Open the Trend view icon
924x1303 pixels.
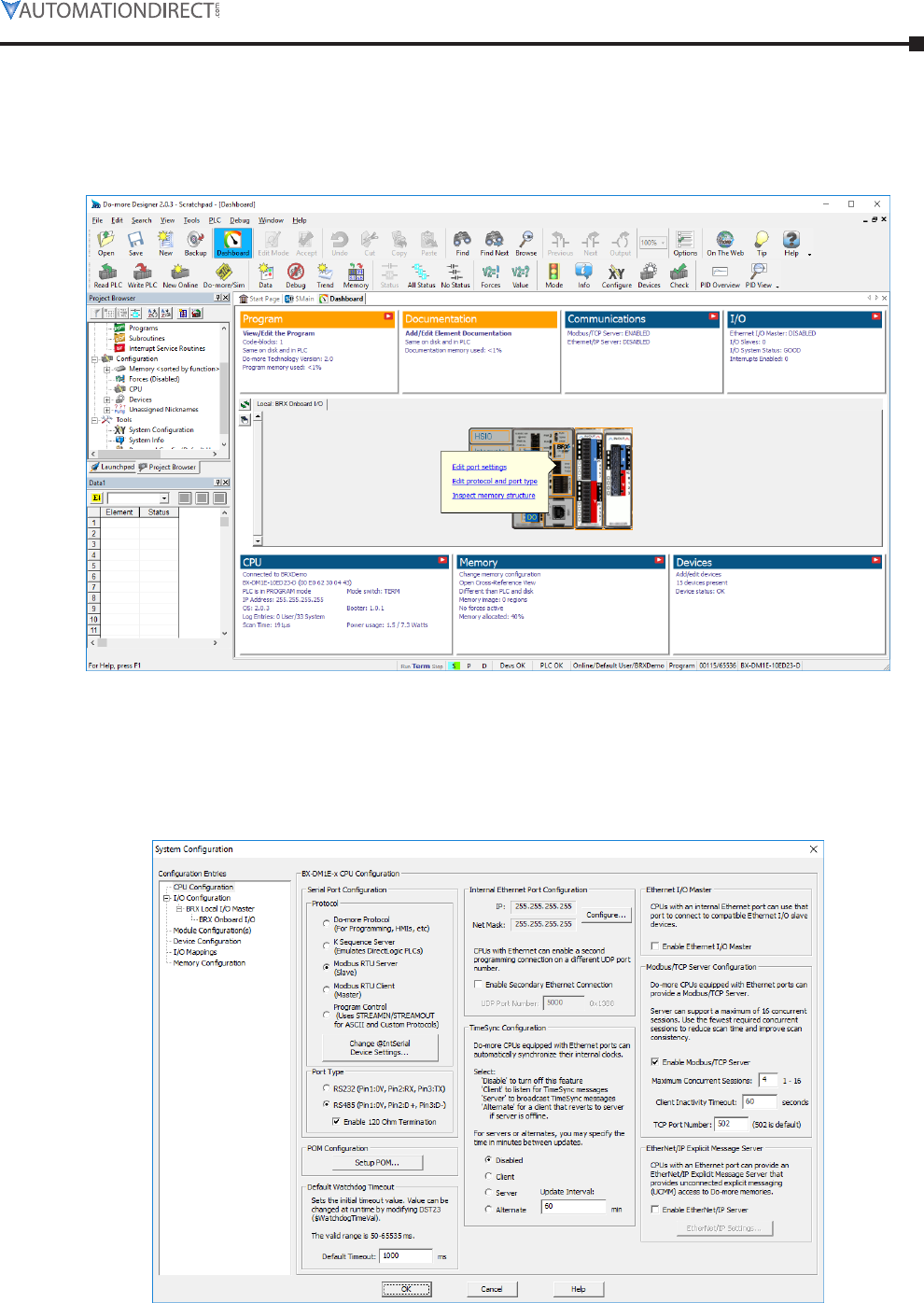(325, 275)
